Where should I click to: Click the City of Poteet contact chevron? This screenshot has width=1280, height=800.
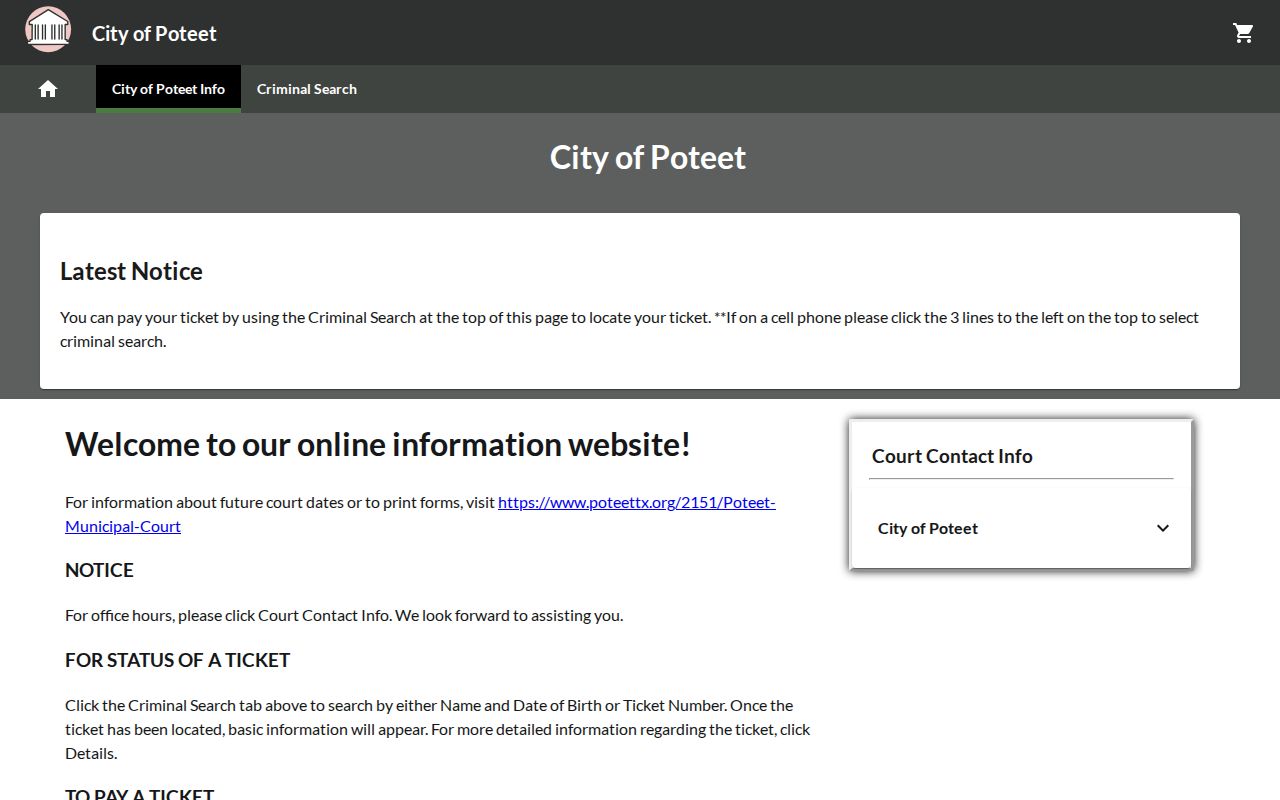click(x=1162, y=528)
